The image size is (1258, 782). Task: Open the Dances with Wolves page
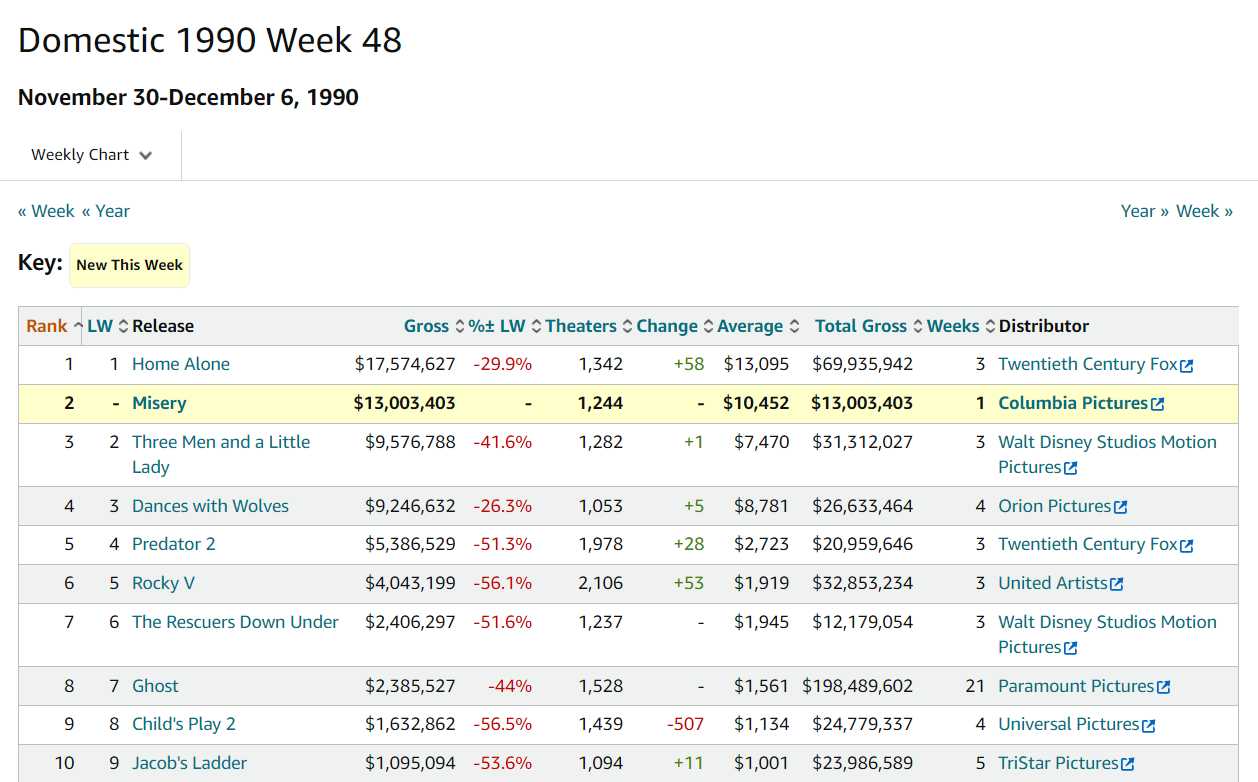point(210,506)
